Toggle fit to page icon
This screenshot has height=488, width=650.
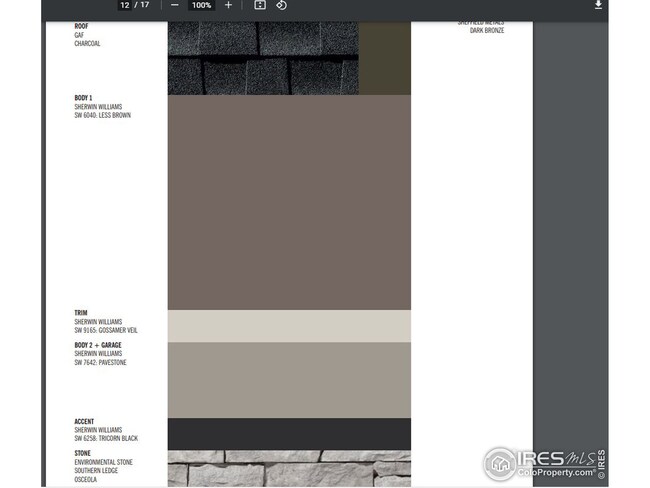click(260, 5)
